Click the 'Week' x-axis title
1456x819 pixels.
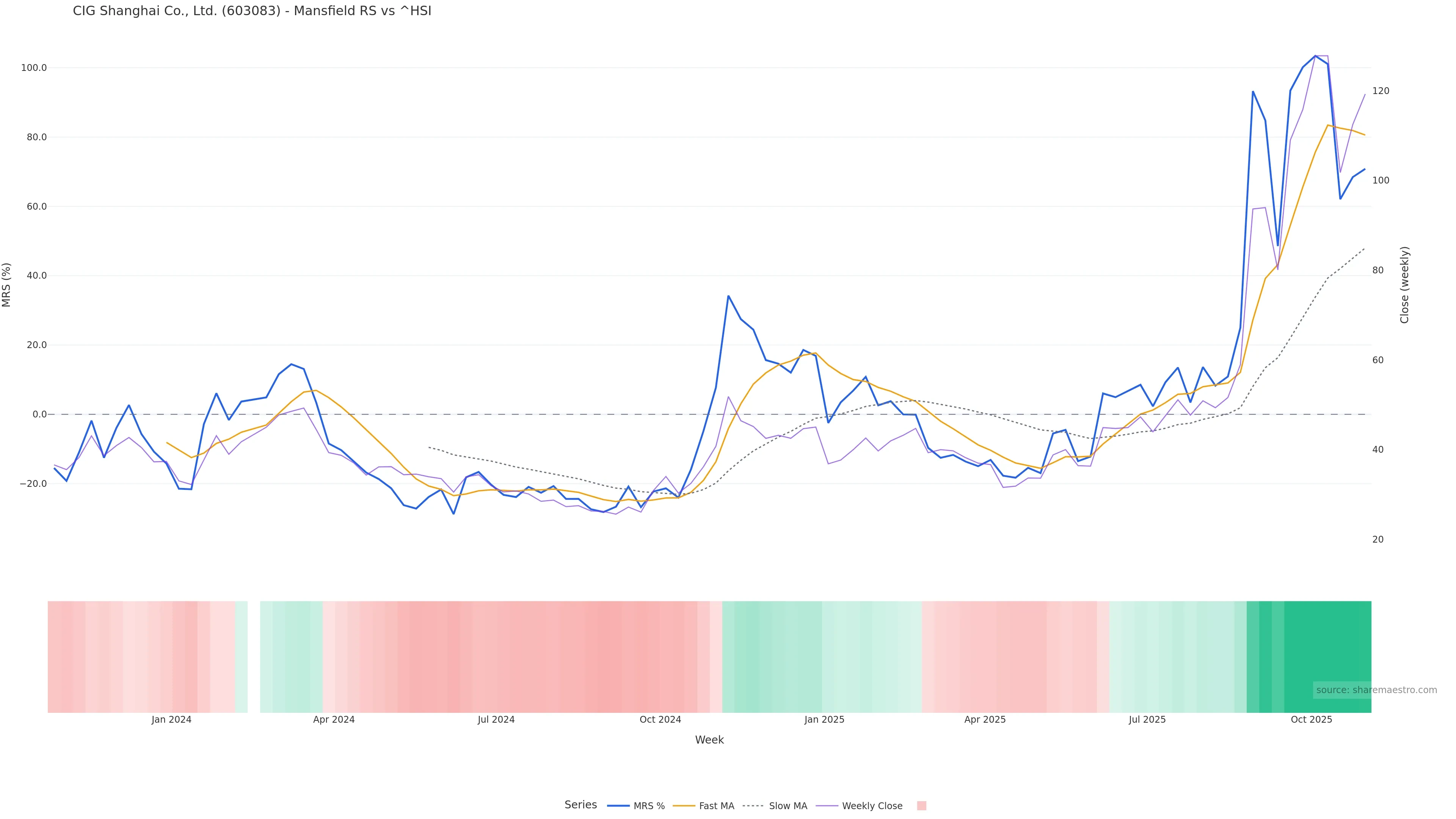point(709,740)
